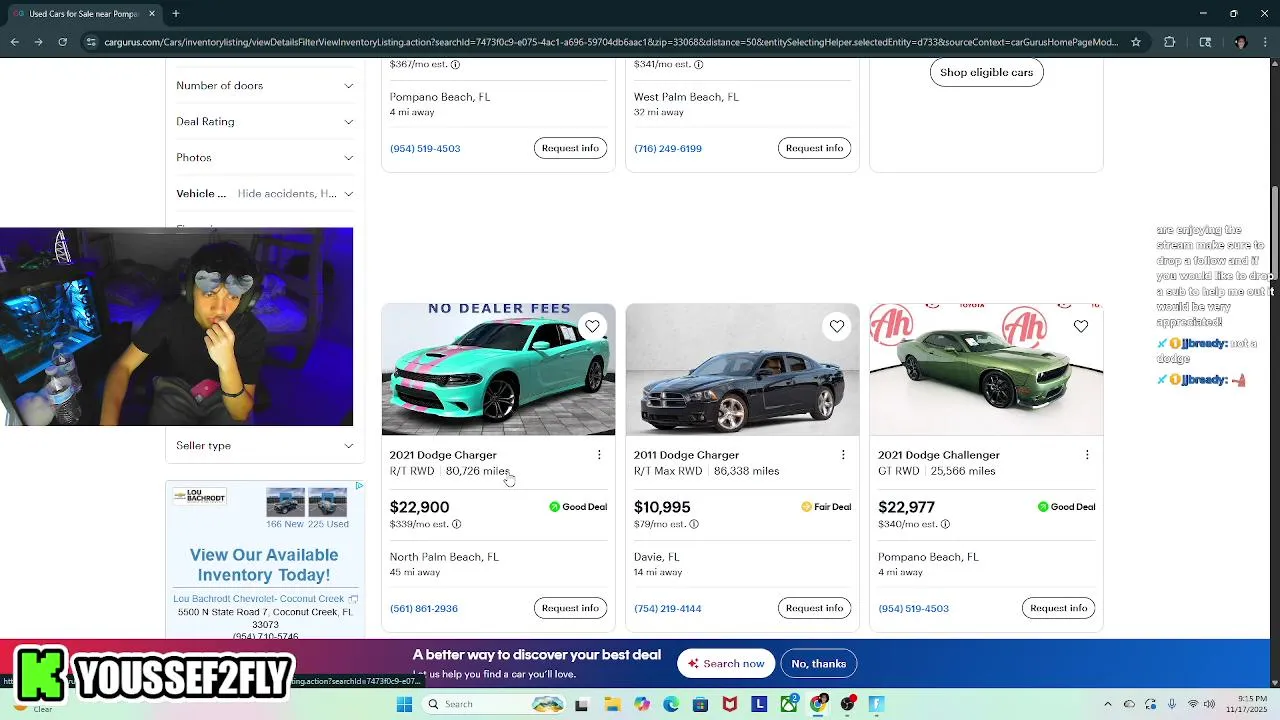This screenshot has width=1280, height=720.
Task: Open Chrome three-dot menu
Action: click(1267, 42)
